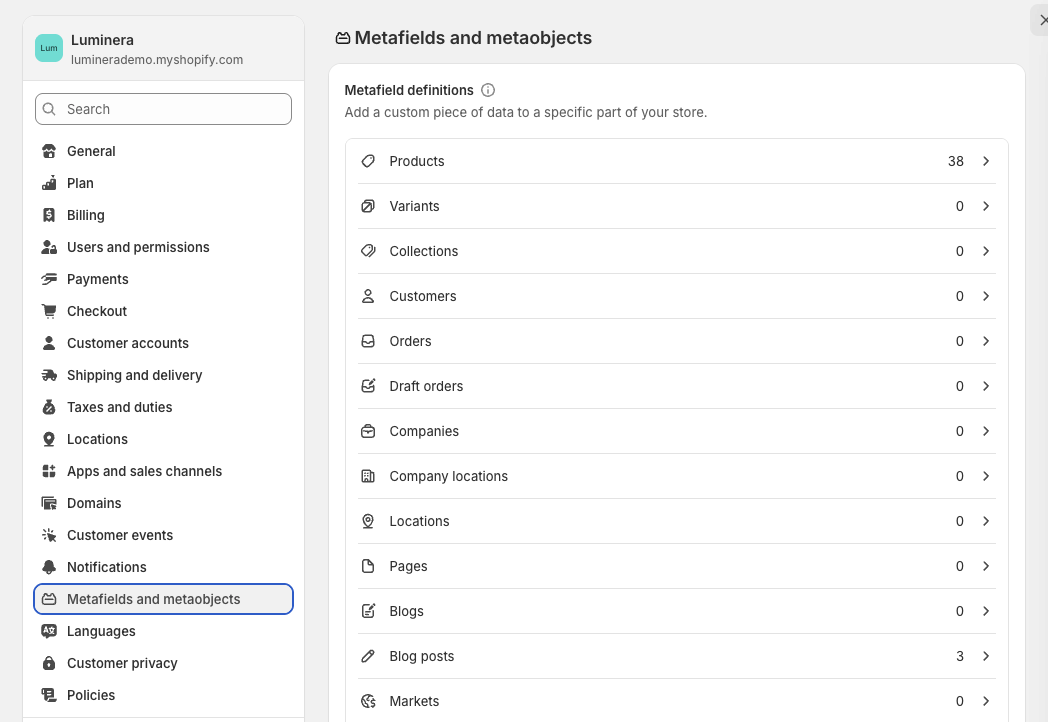Select the Customers person icon
1048x722 pixels.
pos(367,296)
